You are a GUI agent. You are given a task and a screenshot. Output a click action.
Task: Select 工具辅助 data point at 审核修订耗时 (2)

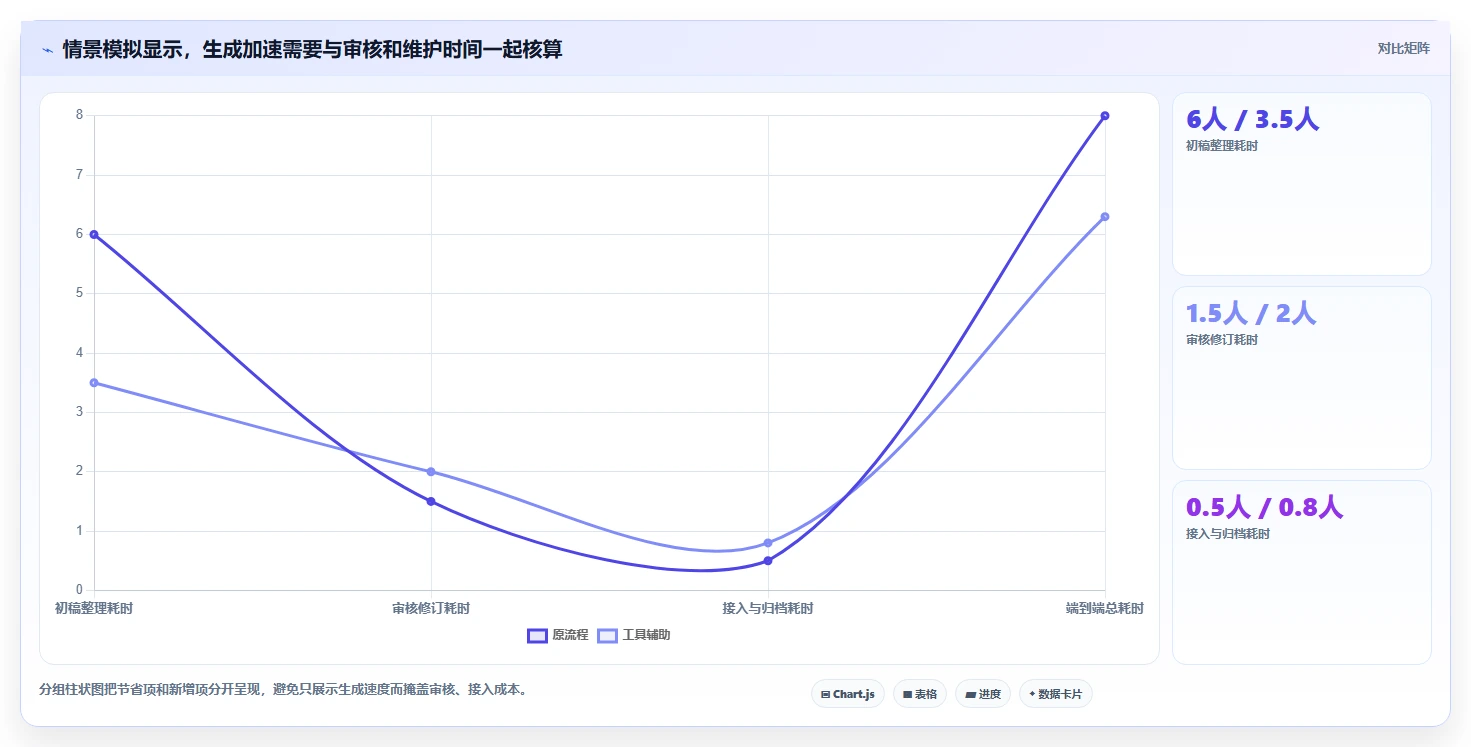pyautogui.click(x=431, y=471)
